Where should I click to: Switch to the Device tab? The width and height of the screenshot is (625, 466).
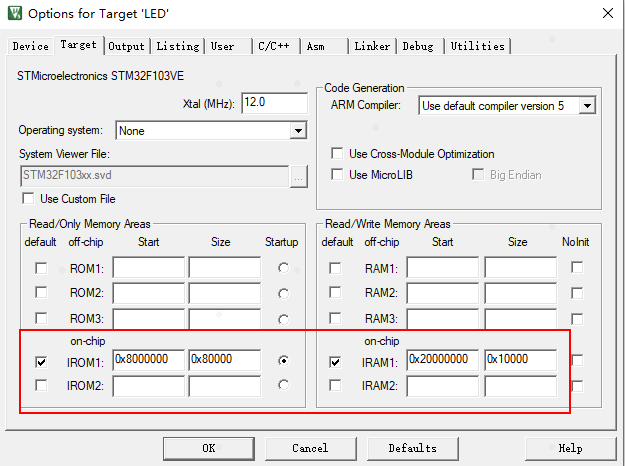tap(30, 46)
